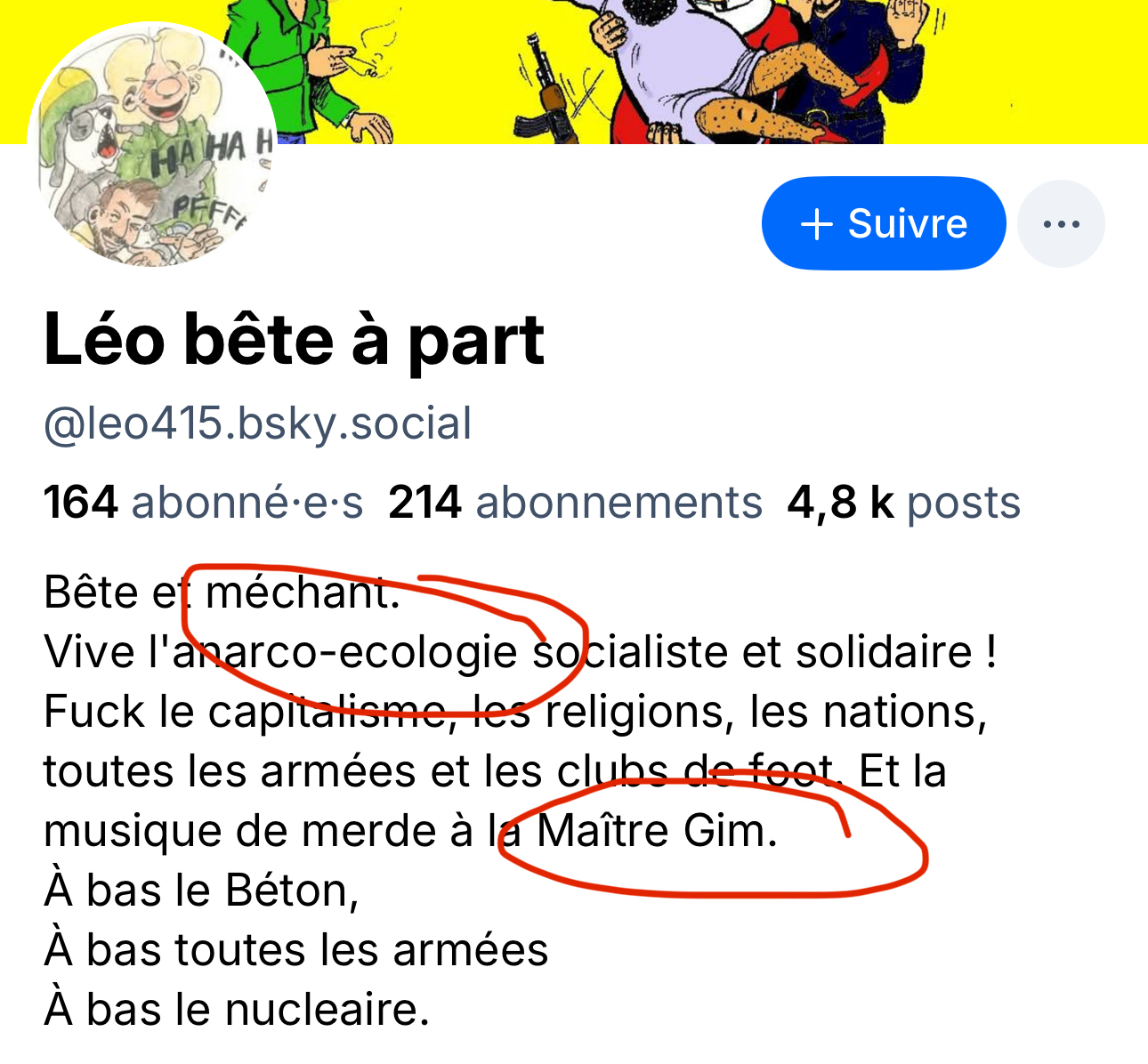Viewport: 1148px width, 1064px height.
Task: View the 214 abonnements following list
Action: (575, 503)
